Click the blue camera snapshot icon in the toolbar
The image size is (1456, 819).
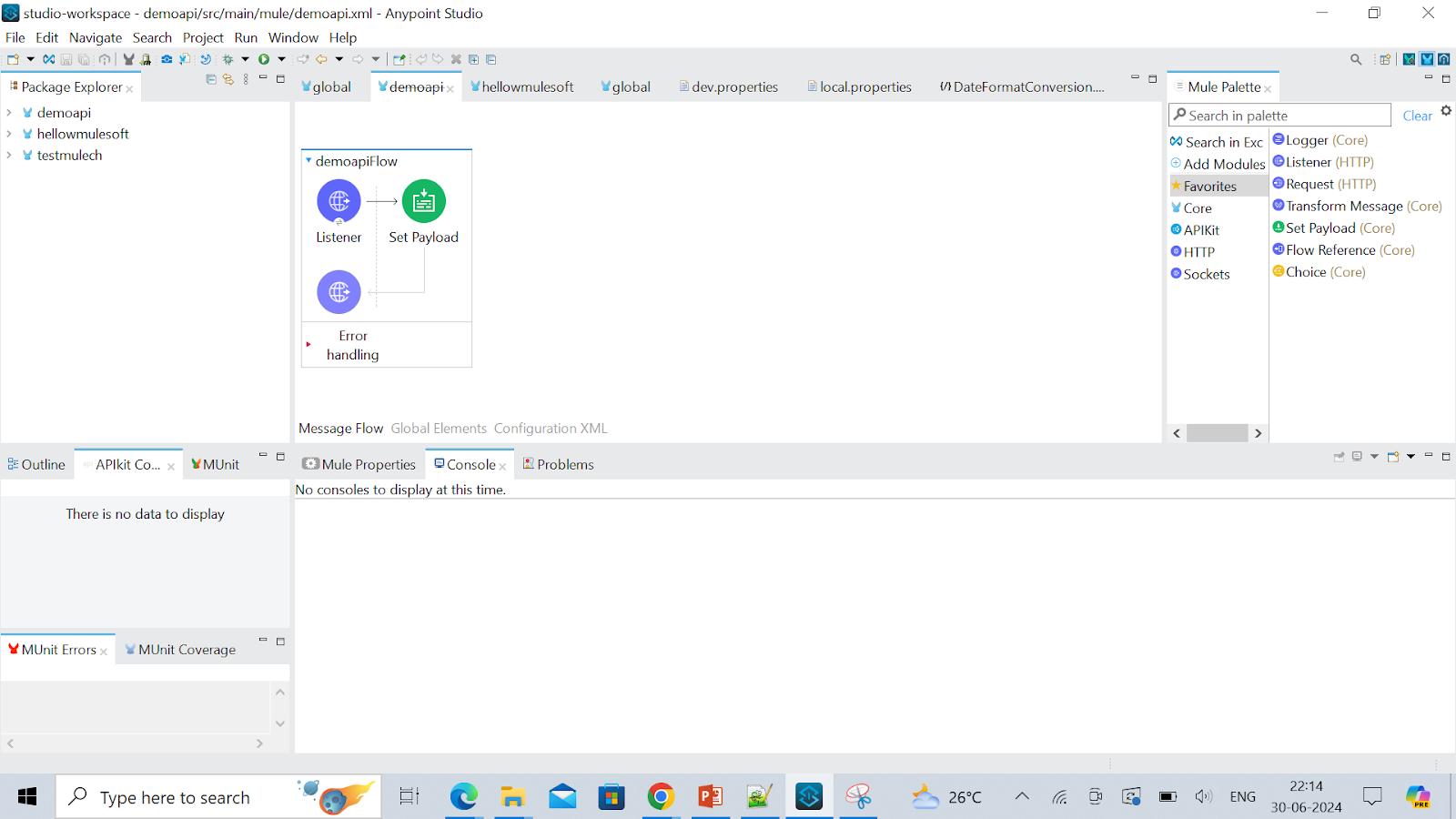click(x=167, y=59)
